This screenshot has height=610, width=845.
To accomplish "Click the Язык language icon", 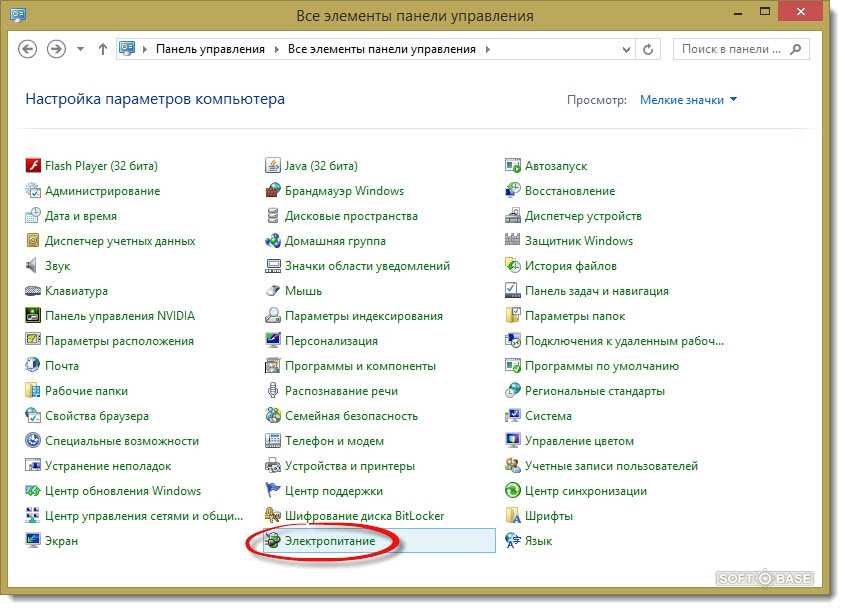I will point(512,540).
